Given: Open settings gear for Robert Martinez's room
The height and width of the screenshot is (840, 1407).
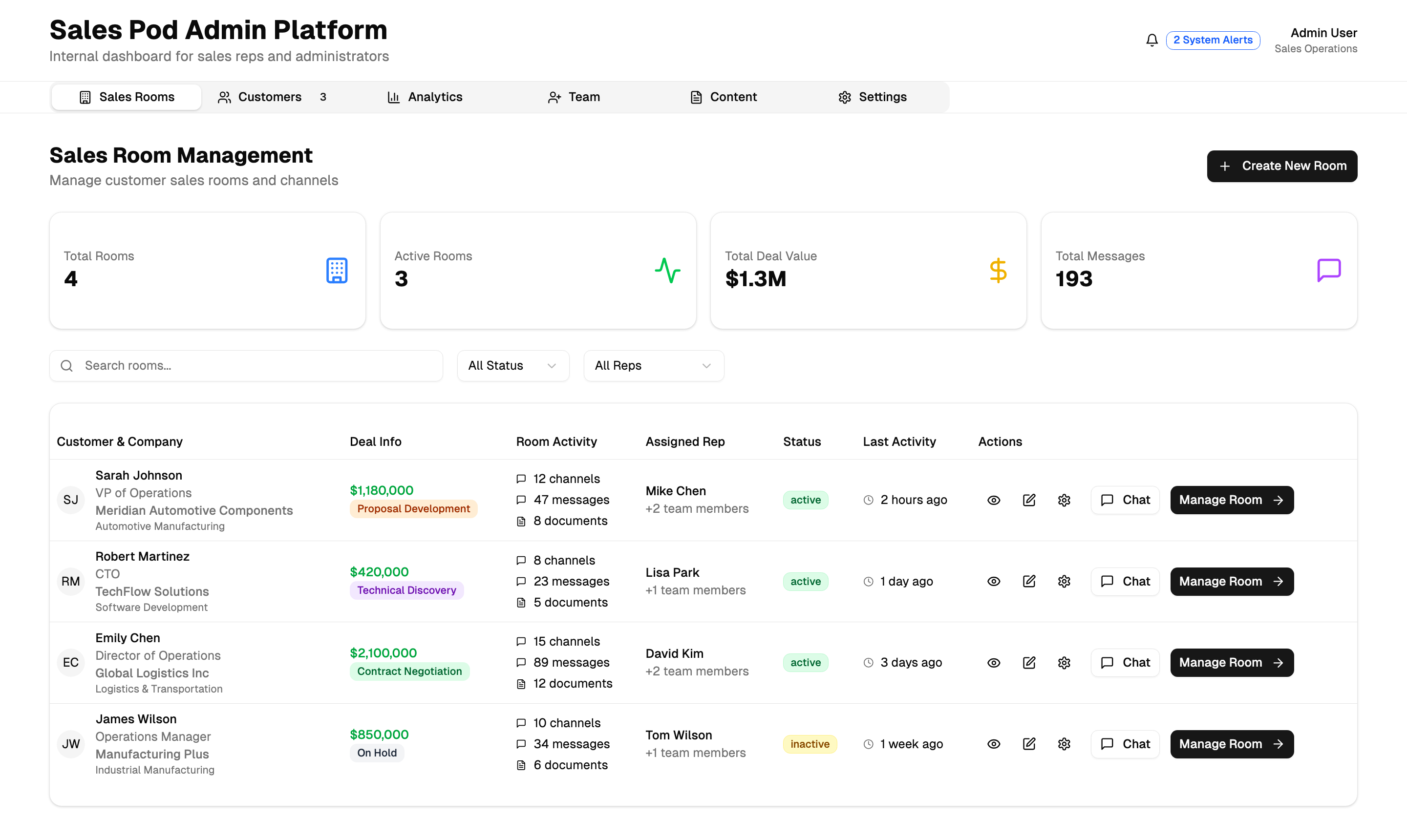Looking at the screenshot, I should [x=1064, y=581].
